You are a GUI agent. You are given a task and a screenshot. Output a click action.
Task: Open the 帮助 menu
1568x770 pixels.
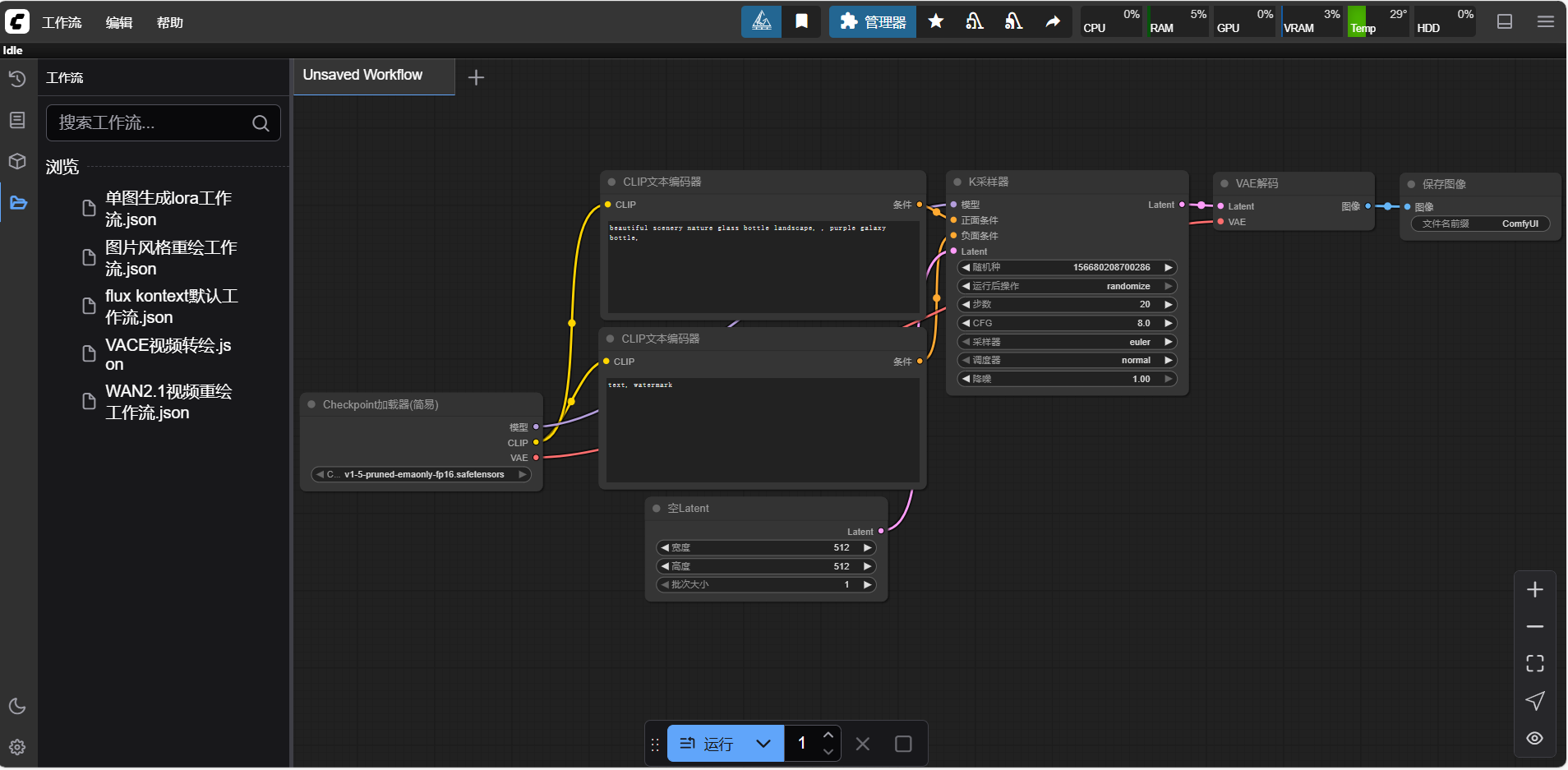coord(170,23)
